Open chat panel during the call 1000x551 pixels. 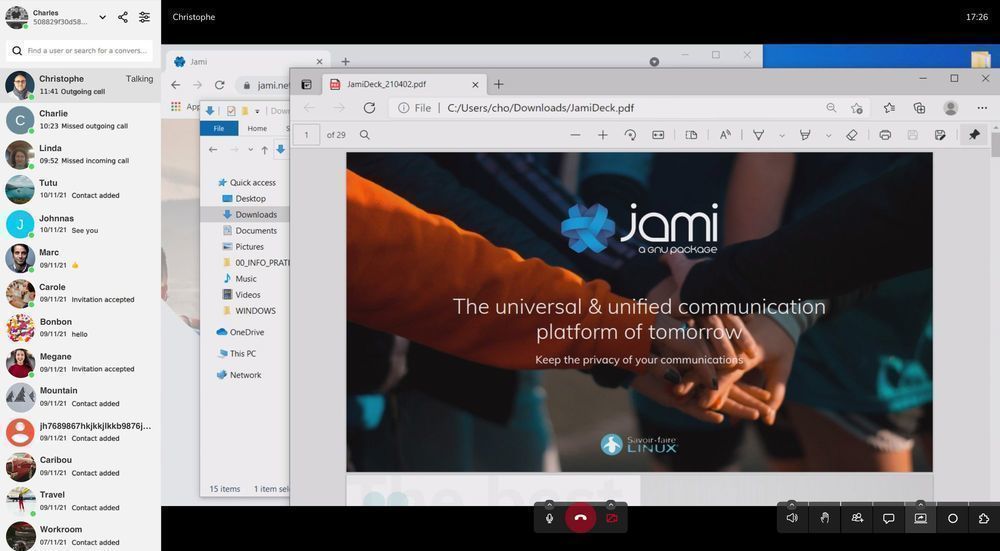pos(888,518)
